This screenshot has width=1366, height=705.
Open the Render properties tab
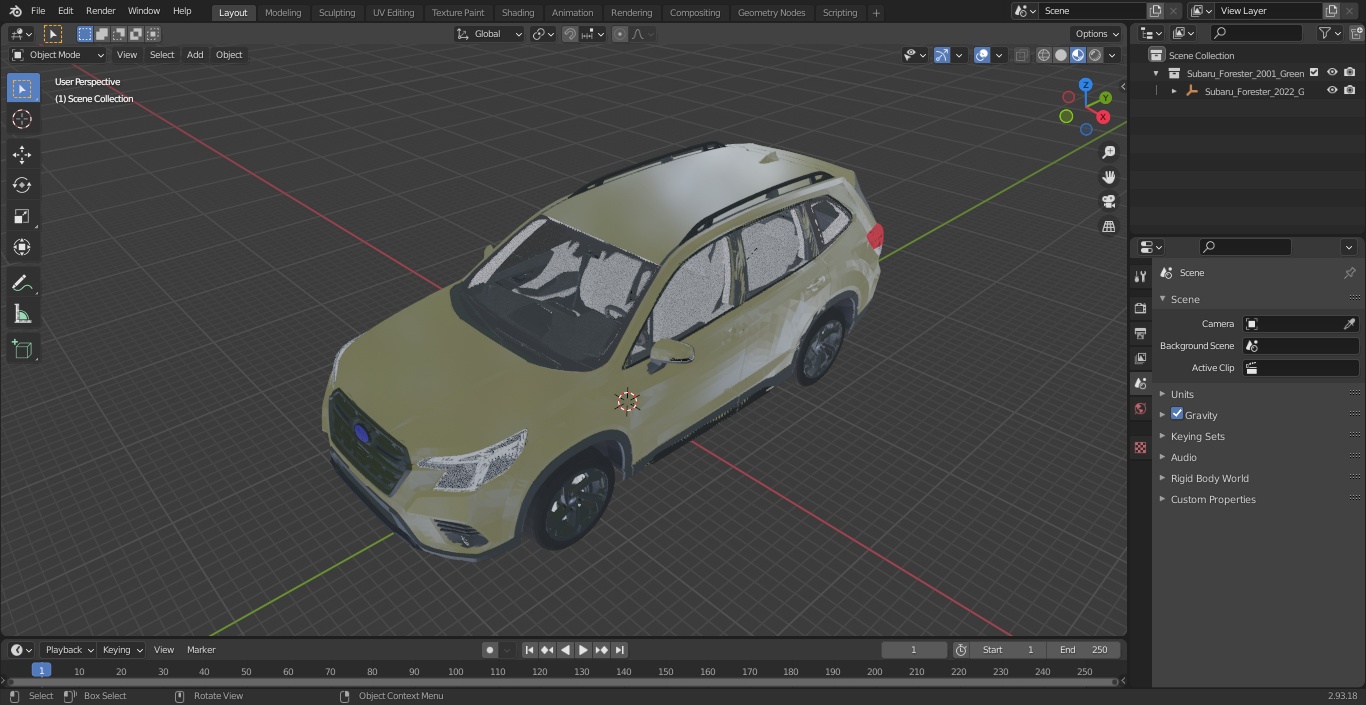(x=1140, y=308)
